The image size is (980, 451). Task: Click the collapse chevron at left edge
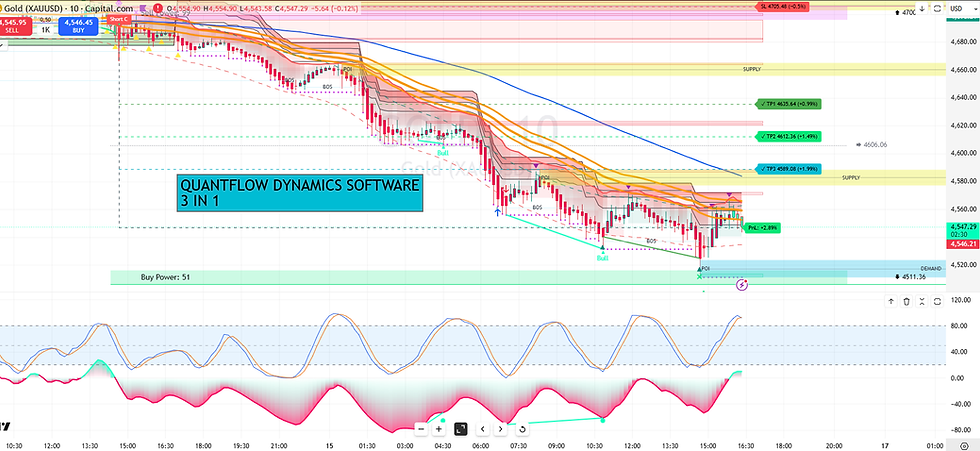pyautogui.click(x=2, y=45)
